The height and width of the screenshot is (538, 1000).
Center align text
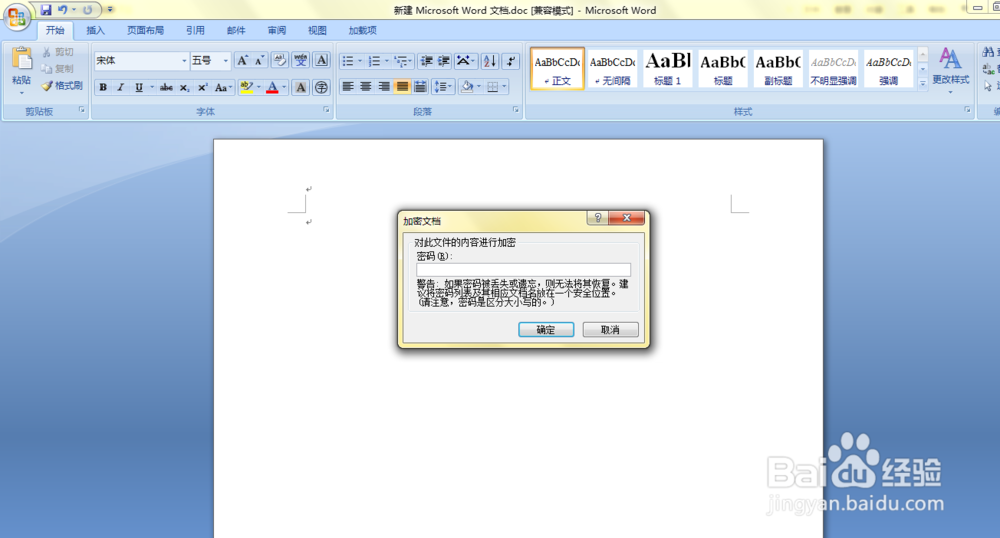pos(365,87)
